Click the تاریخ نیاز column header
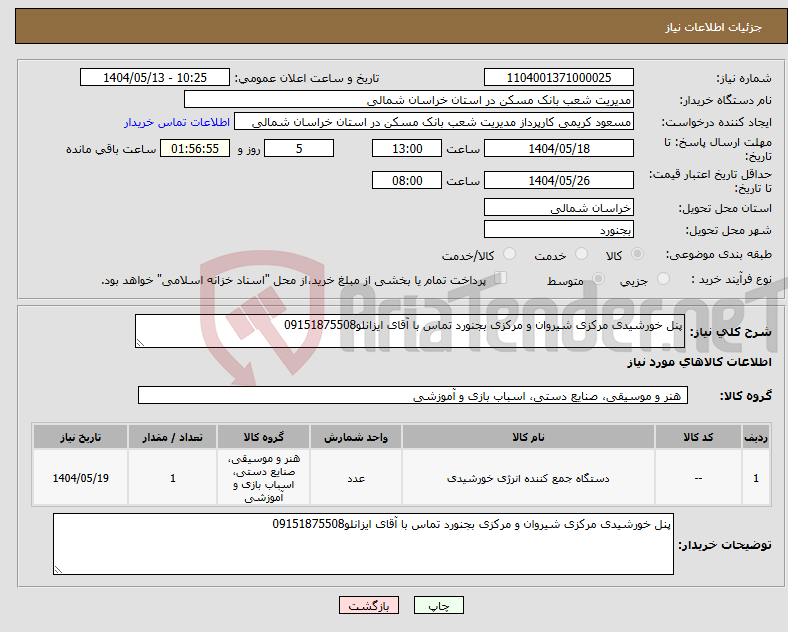788x632 pixels. tap(80, 437)
